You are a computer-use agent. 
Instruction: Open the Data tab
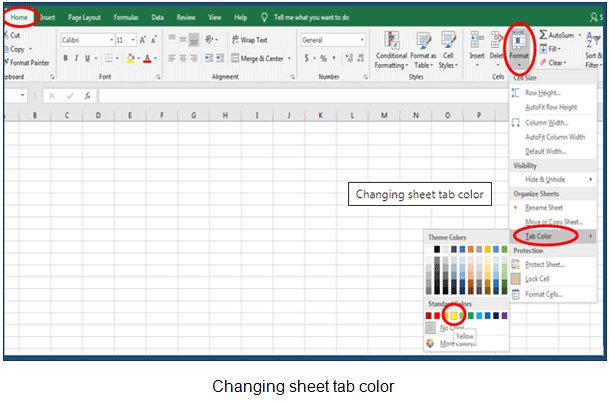click(x=158, y=18)
